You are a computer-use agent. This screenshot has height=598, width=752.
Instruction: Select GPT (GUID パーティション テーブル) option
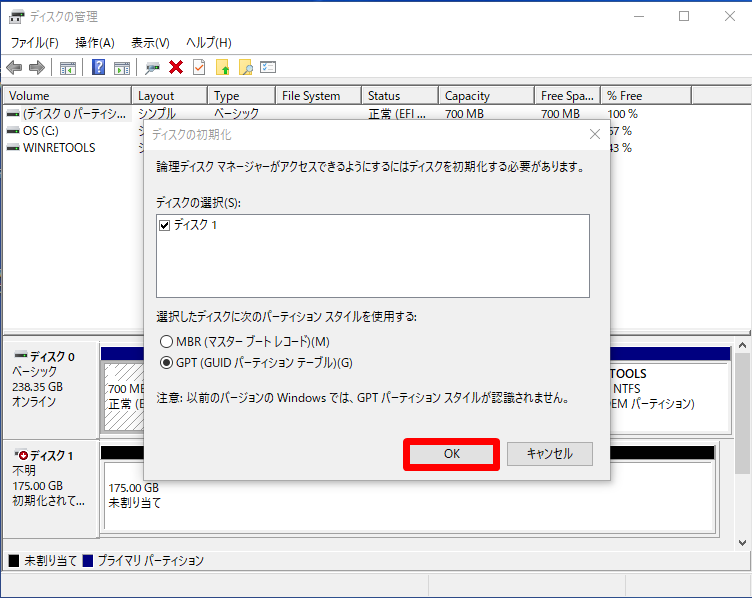point(166,362)
